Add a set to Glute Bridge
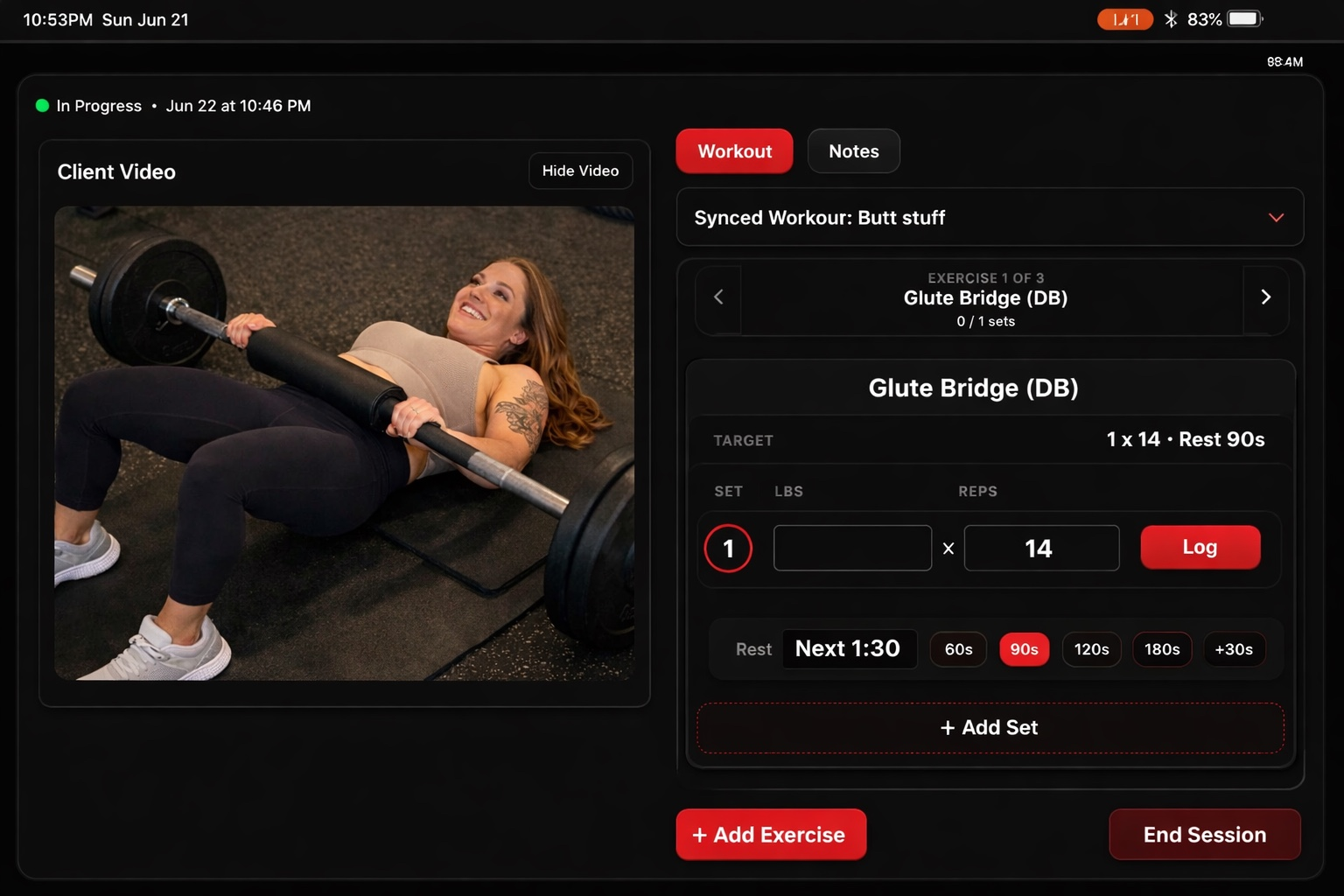The height and width of the screenshot is (896, 1344). (x=990, y=727)
